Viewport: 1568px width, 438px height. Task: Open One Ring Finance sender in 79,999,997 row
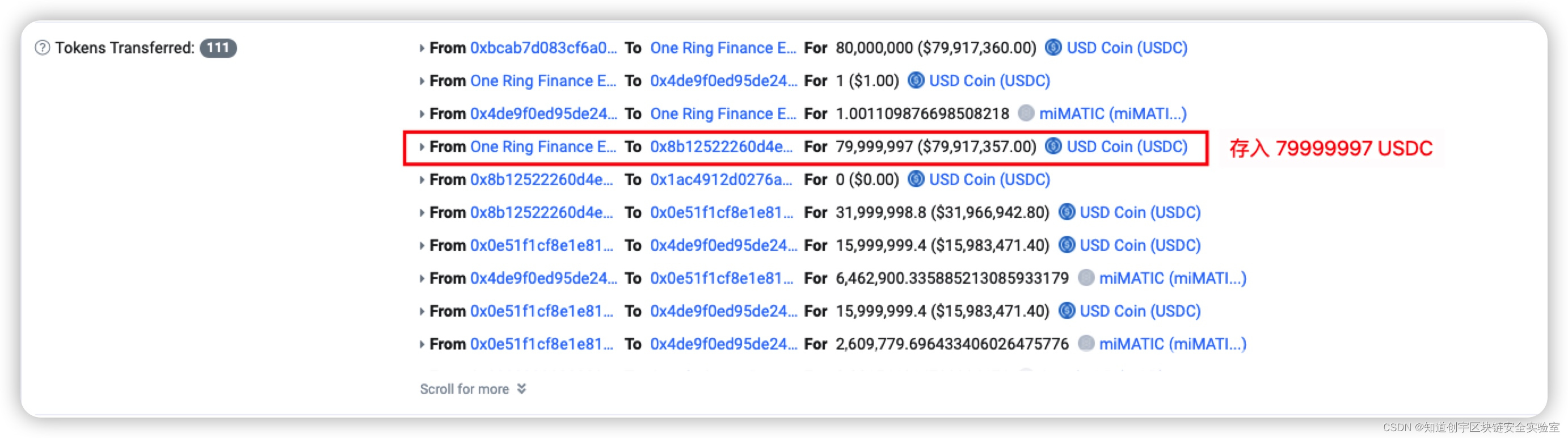point(543,146)
